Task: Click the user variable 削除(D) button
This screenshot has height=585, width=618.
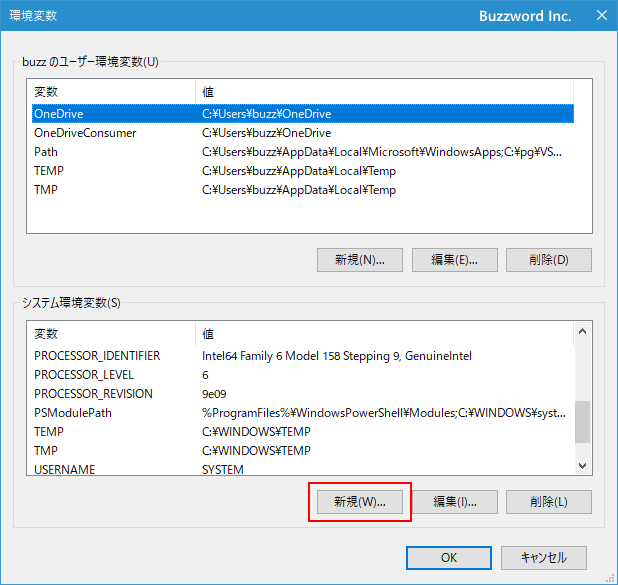Action: (x=549, y=260)
